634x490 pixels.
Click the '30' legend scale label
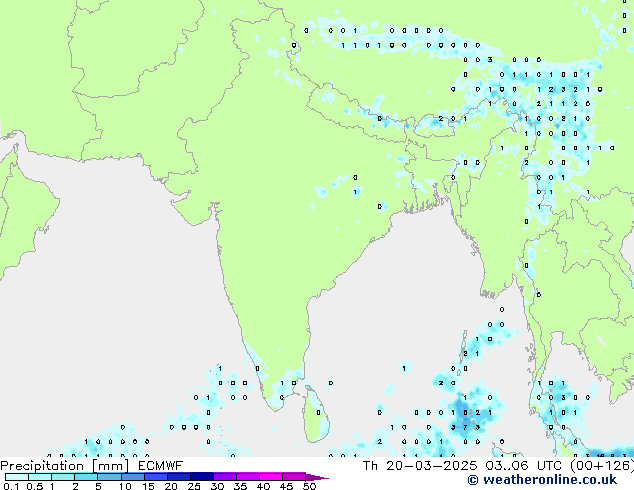[217, 486]
